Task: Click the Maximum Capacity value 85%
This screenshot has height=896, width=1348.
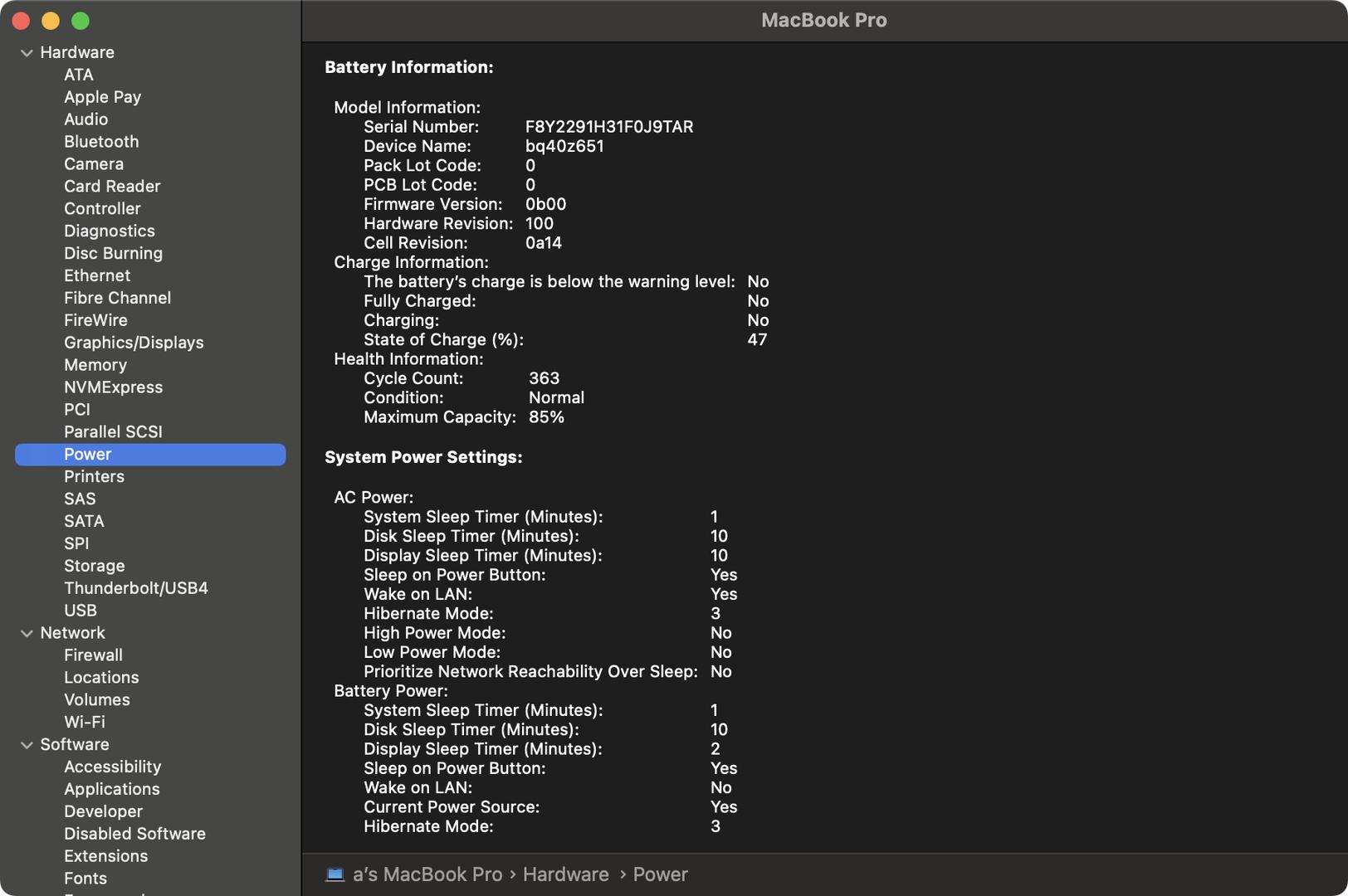Action: pos(546,418)
